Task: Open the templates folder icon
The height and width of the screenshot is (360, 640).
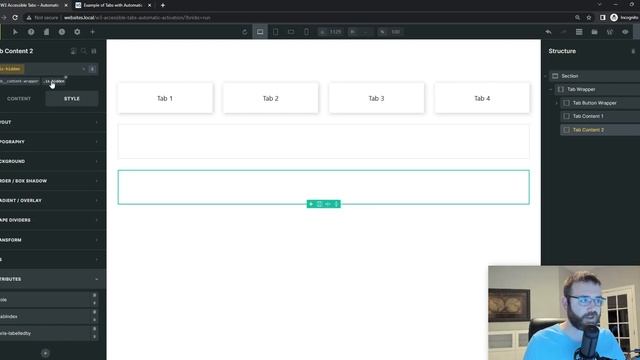Action: (x=594, y=32)
